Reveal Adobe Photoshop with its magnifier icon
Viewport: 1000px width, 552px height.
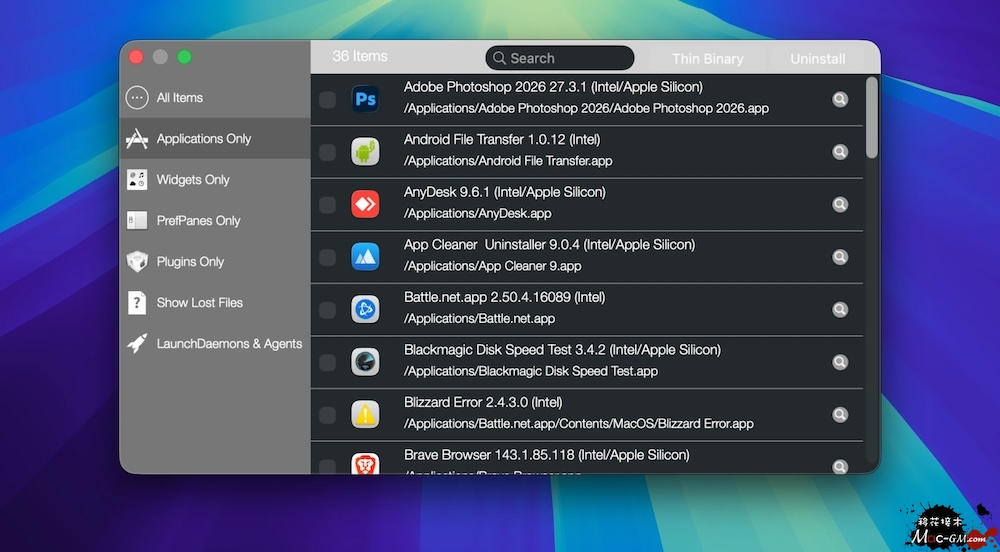point(840,99)
